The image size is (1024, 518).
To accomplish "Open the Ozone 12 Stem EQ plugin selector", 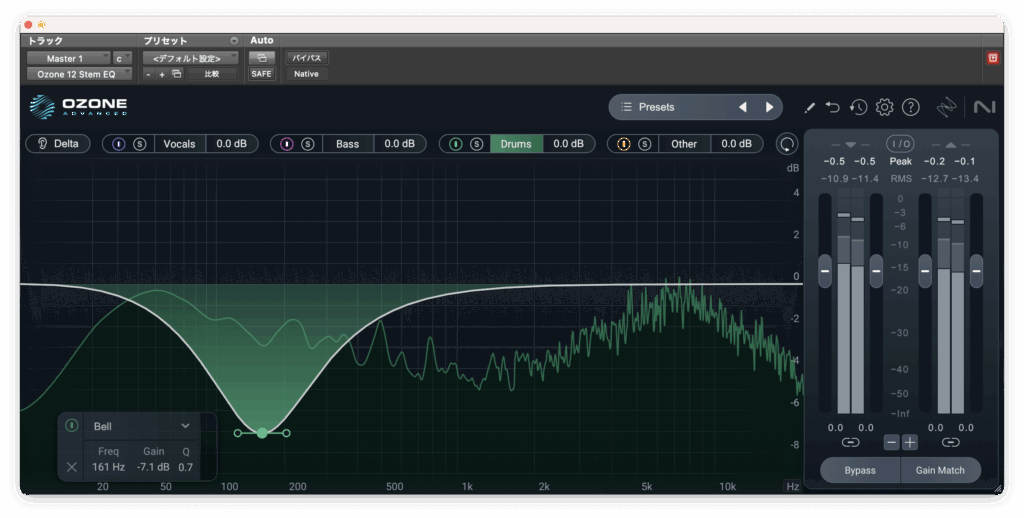I will 78,74.
